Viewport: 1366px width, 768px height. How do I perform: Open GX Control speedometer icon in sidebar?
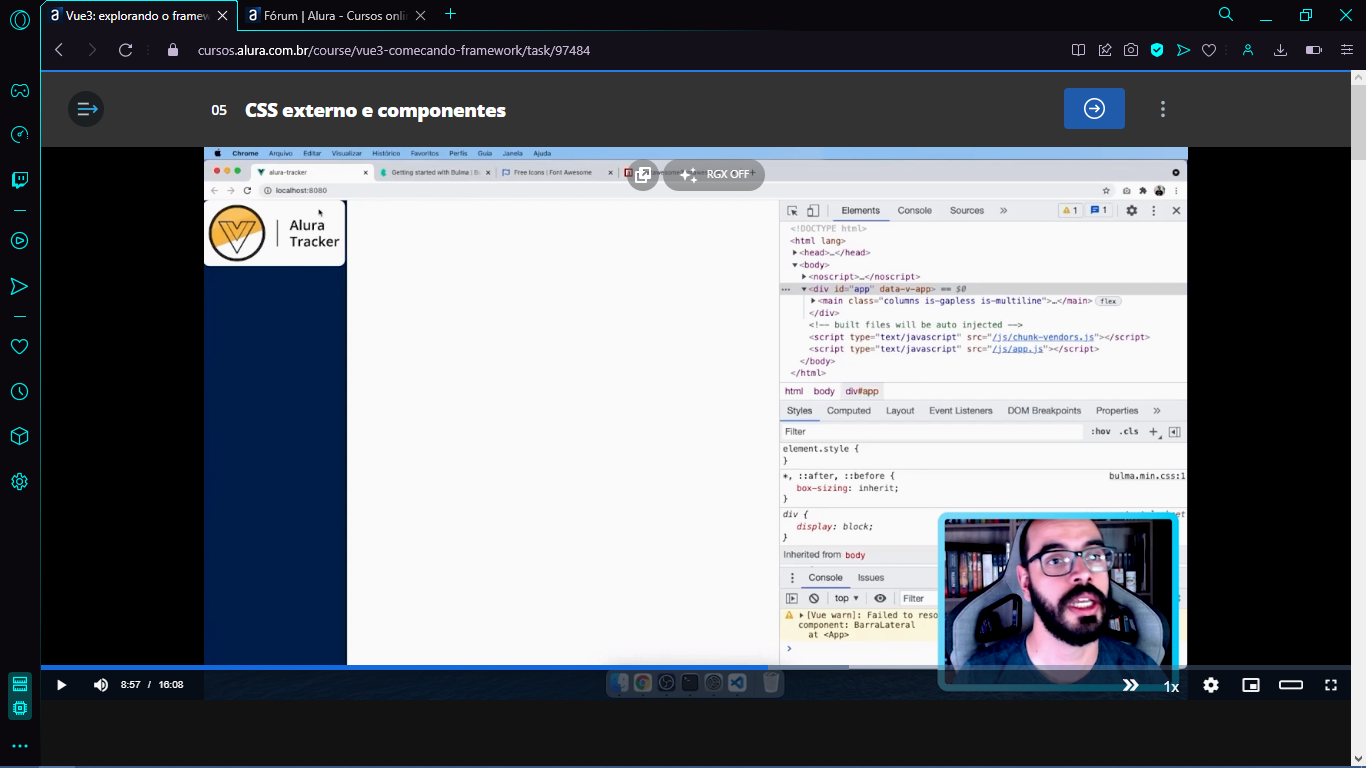point(19,135)
